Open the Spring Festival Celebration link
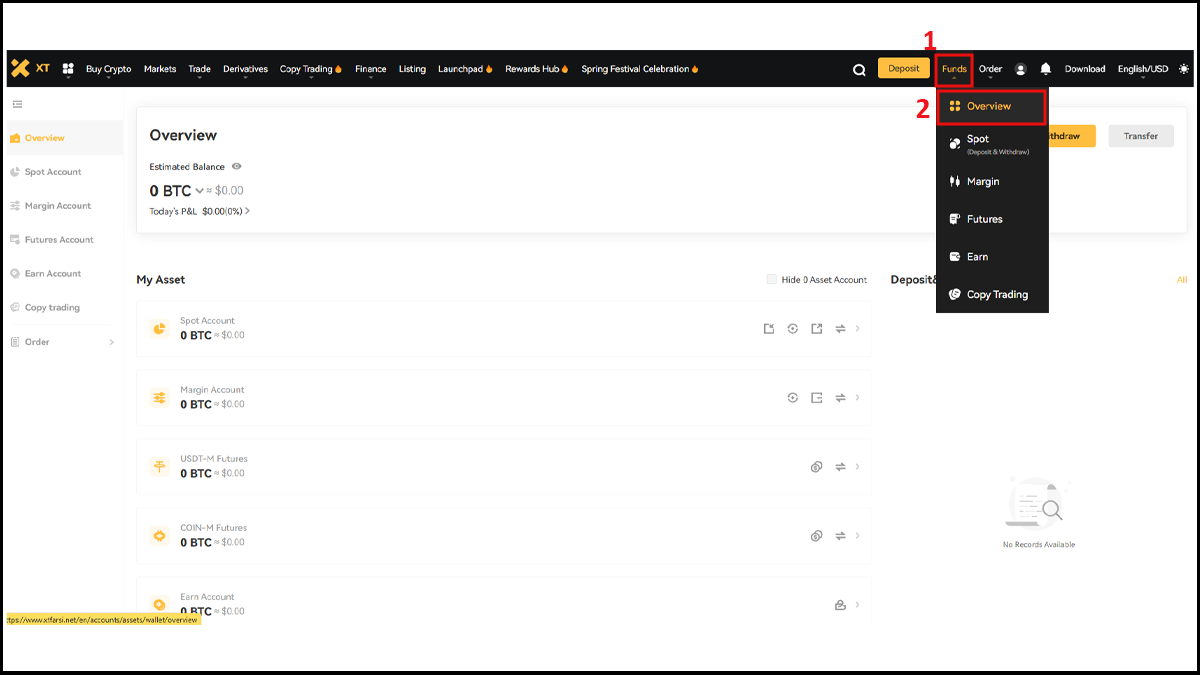 pyautogui.click(x=640, y=69)
